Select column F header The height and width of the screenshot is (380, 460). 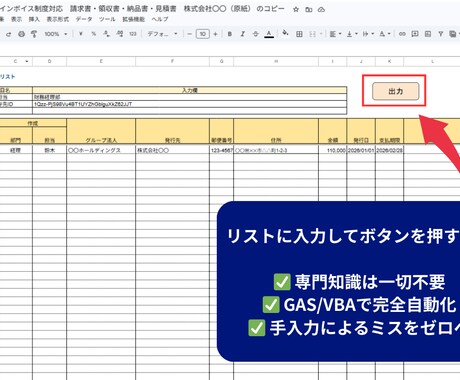172,61
